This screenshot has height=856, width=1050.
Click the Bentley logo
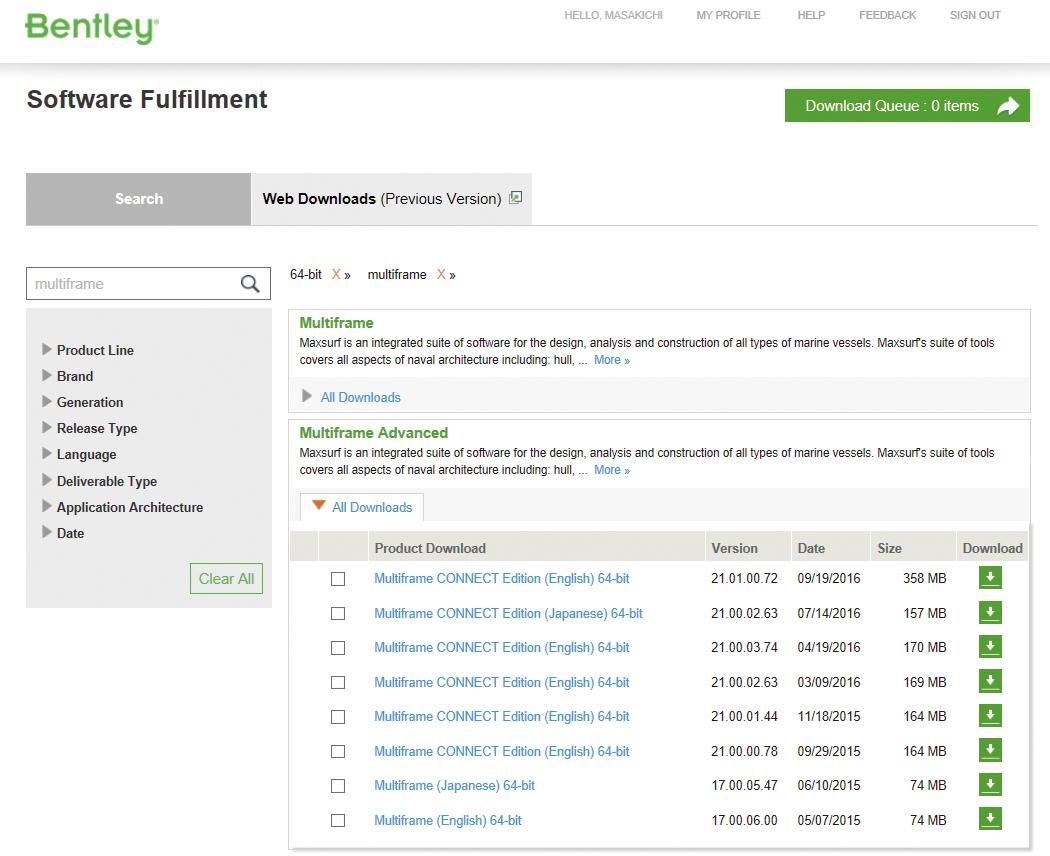[92, 28]
